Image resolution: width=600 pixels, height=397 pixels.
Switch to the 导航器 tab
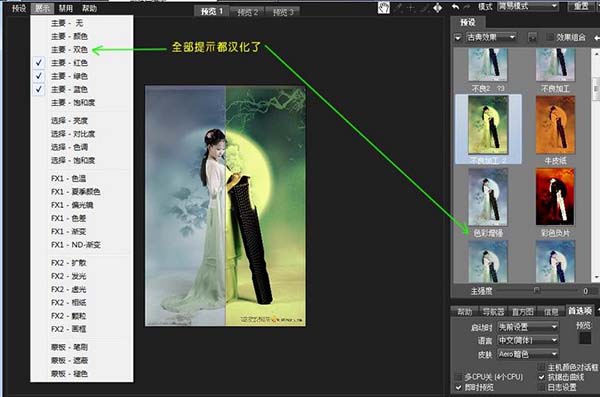coord(493,312)
